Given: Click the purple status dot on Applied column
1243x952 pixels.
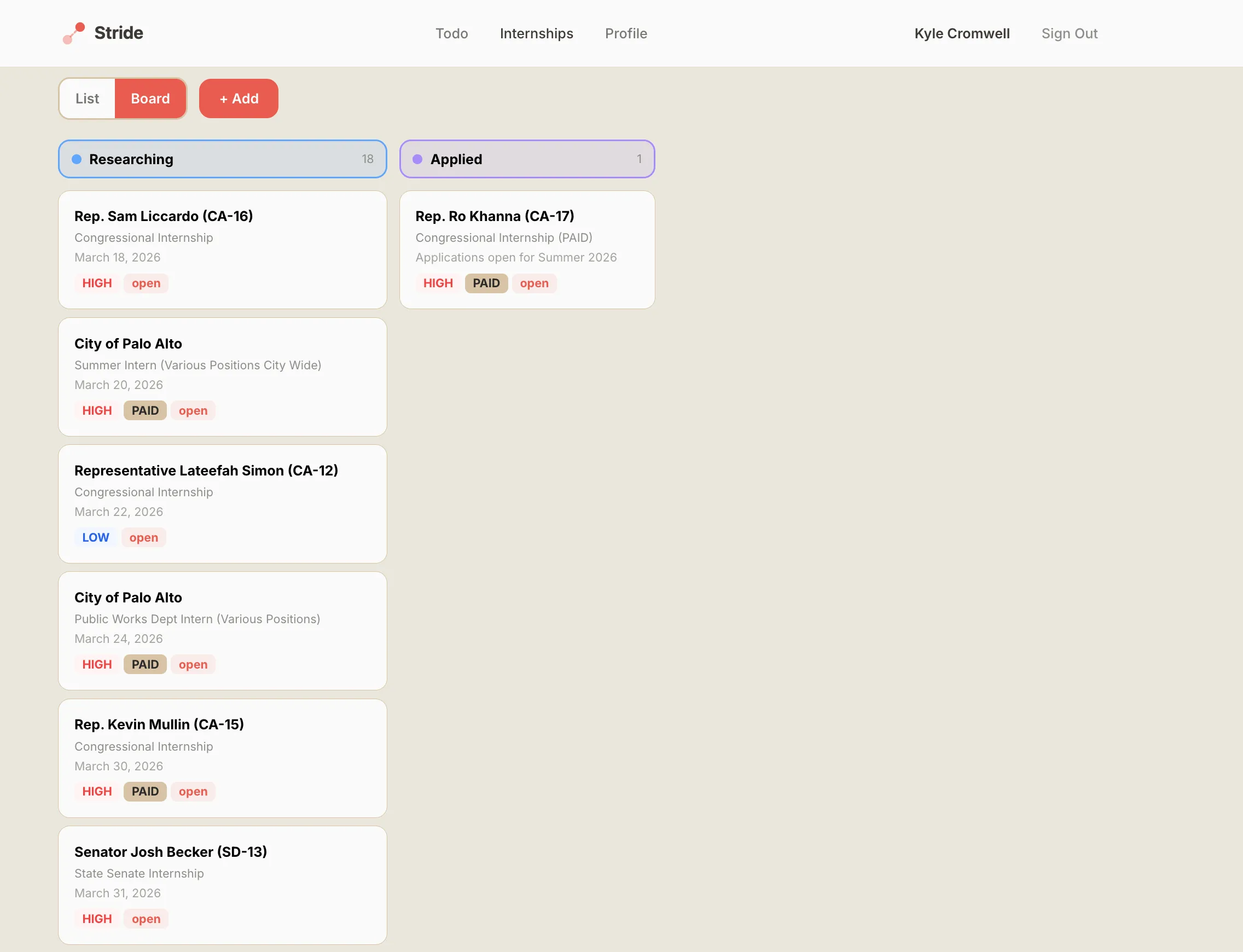Looking at the screenshot, I should pyautogui.click(x=417, y=159).
